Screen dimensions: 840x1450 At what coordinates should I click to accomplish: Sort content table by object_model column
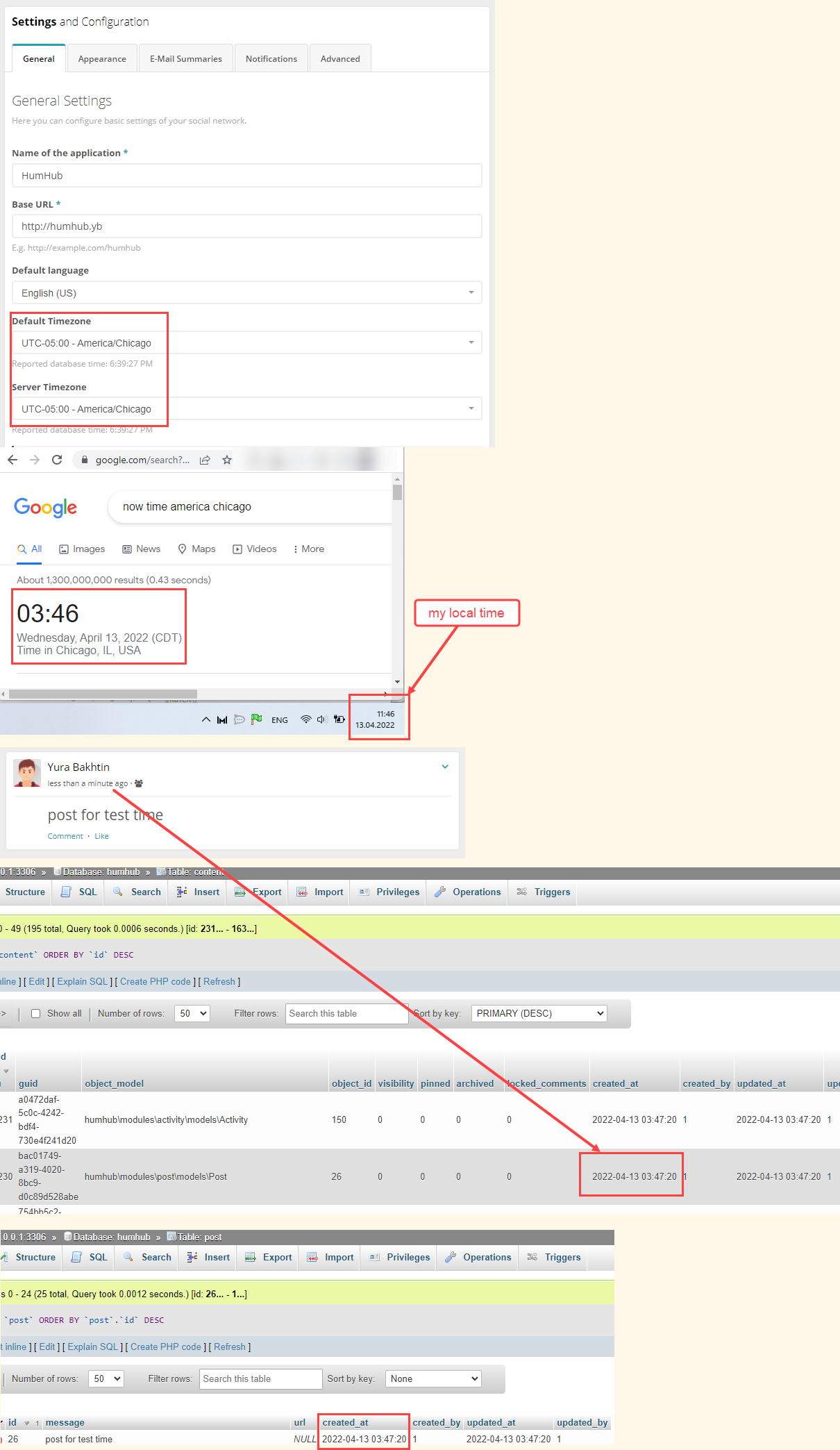[x=114, y=1084]
